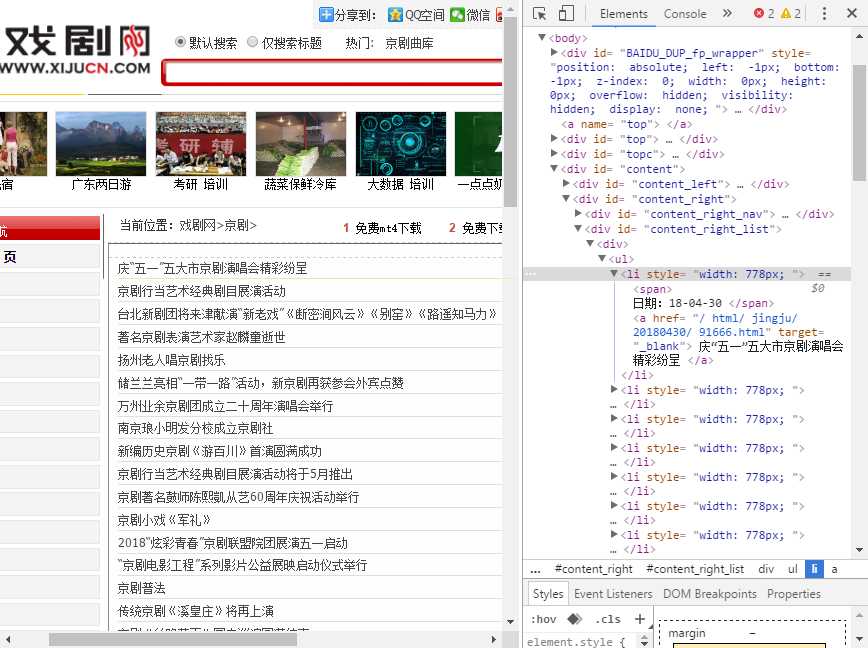Click the 大数据 培训 ad thumbnail
The height and width of the screenshot is (648, 868).
pyautogui.click(x=401, y=144)
